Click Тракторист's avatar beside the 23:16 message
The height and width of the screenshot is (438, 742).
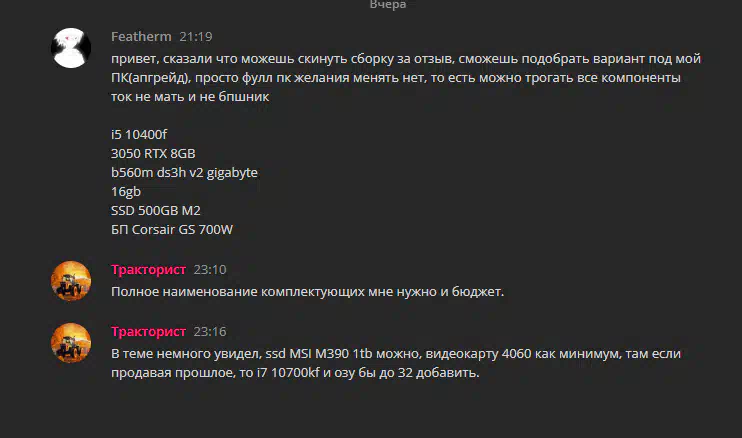tap(71, 343)
